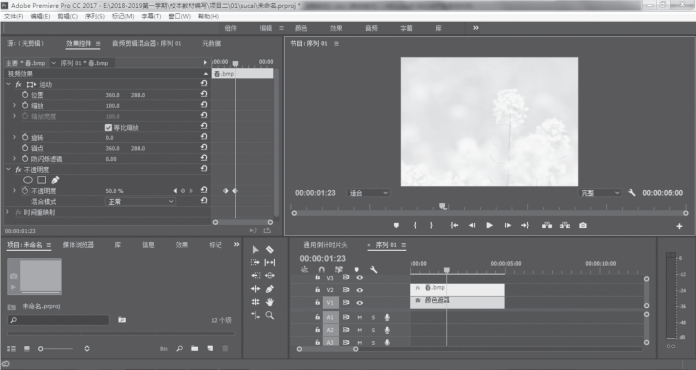Open the 完整 playback resolution dropdown

click(600, 193)
